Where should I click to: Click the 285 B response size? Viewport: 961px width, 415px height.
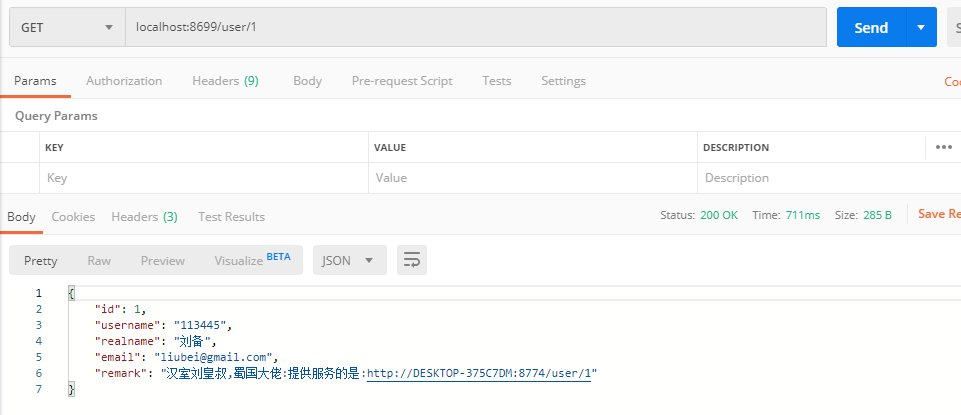click(877, 215)
